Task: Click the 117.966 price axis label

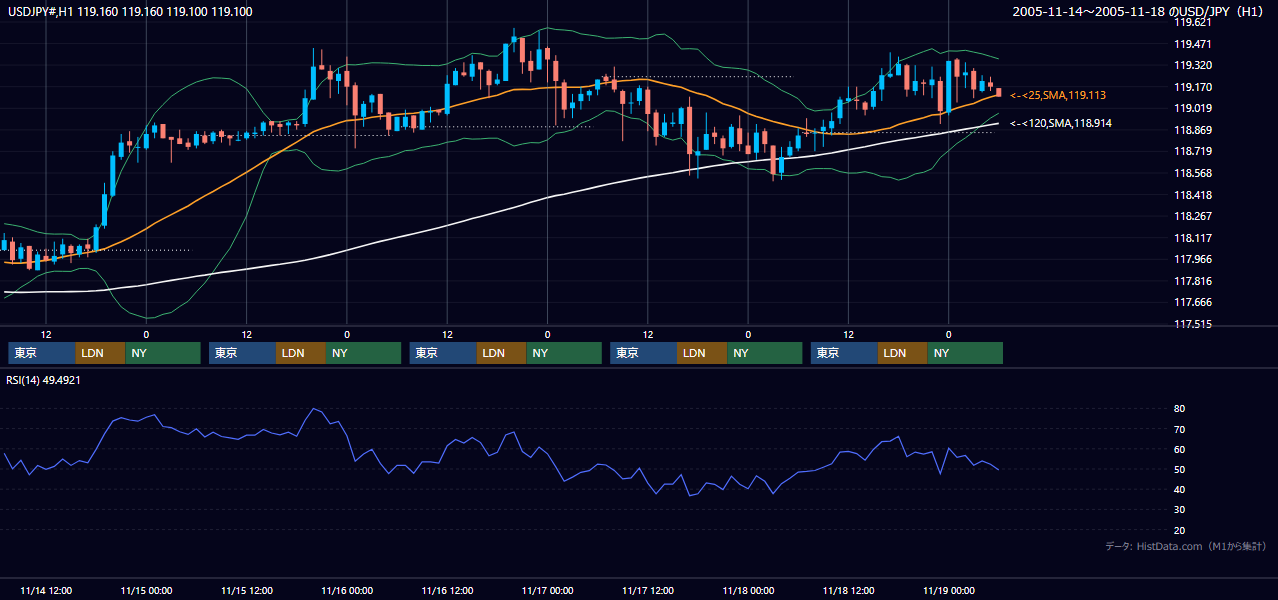Action: click(1192, 259)
